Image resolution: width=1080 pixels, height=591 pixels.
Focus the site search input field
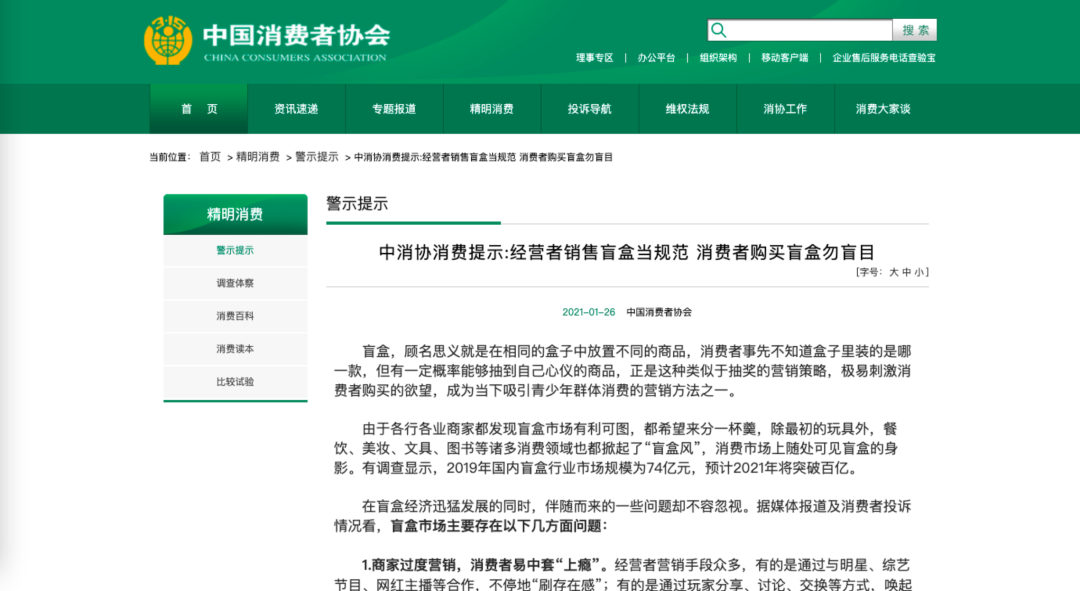(800, 30)
